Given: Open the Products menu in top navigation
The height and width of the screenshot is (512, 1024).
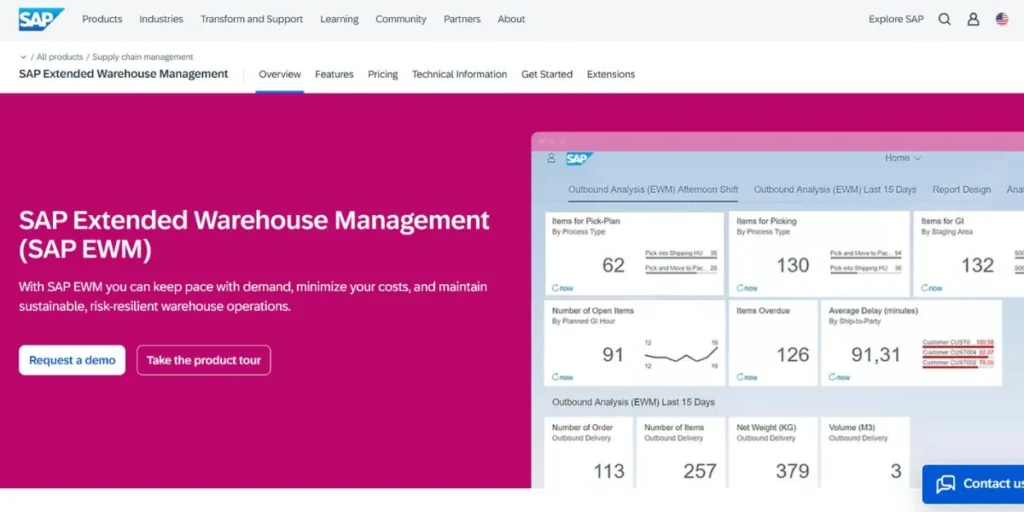Looking at the screenshot, I should tap(102, 19).
